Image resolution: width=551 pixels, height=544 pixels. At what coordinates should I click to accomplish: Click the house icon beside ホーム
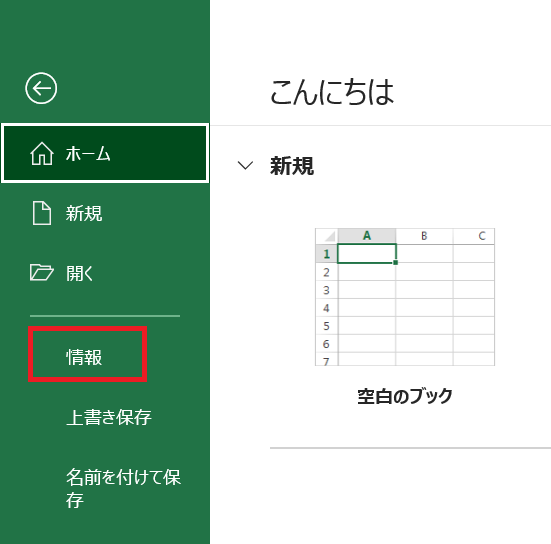[42, 154]
